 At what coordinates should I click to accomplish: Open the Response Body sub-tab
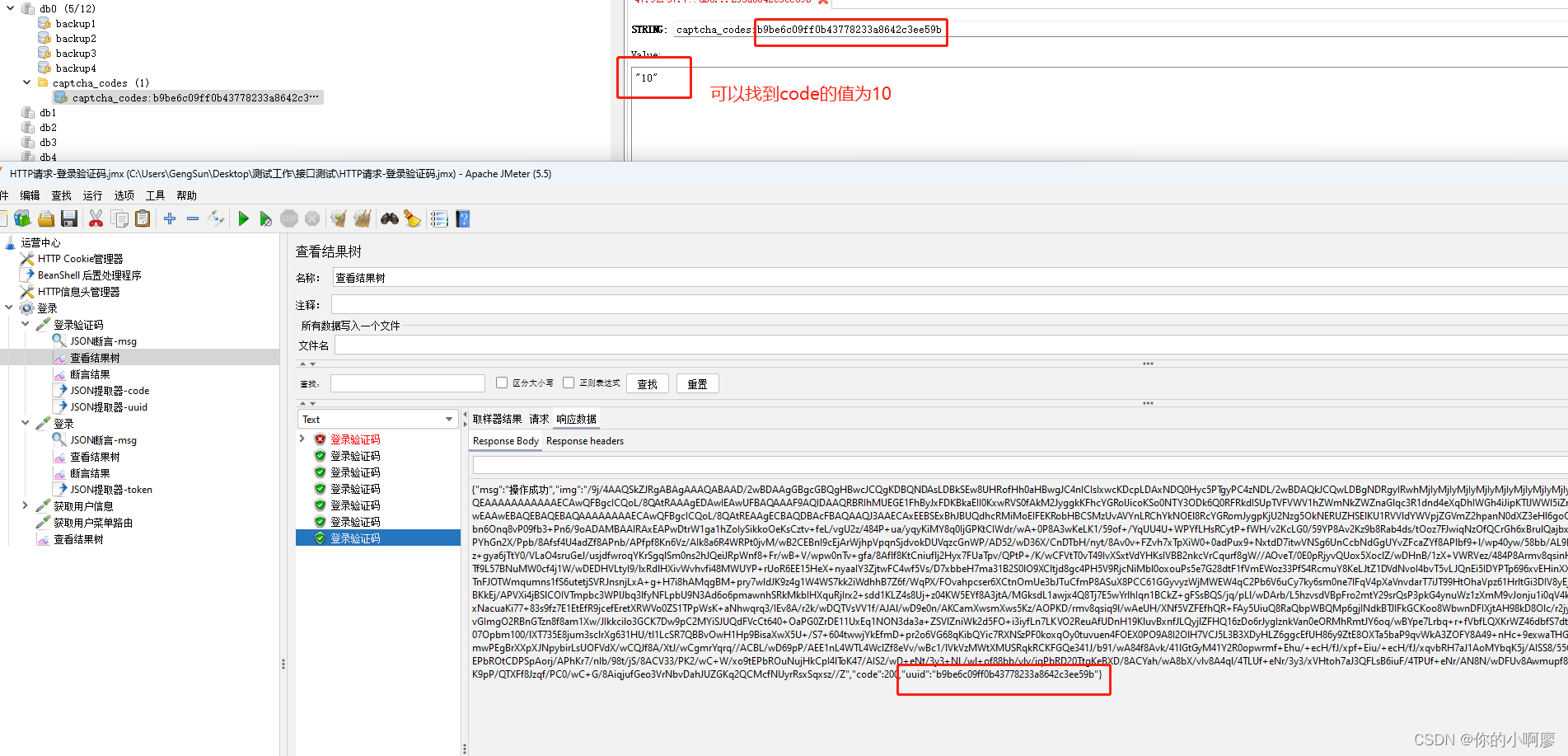coord(506,441)
